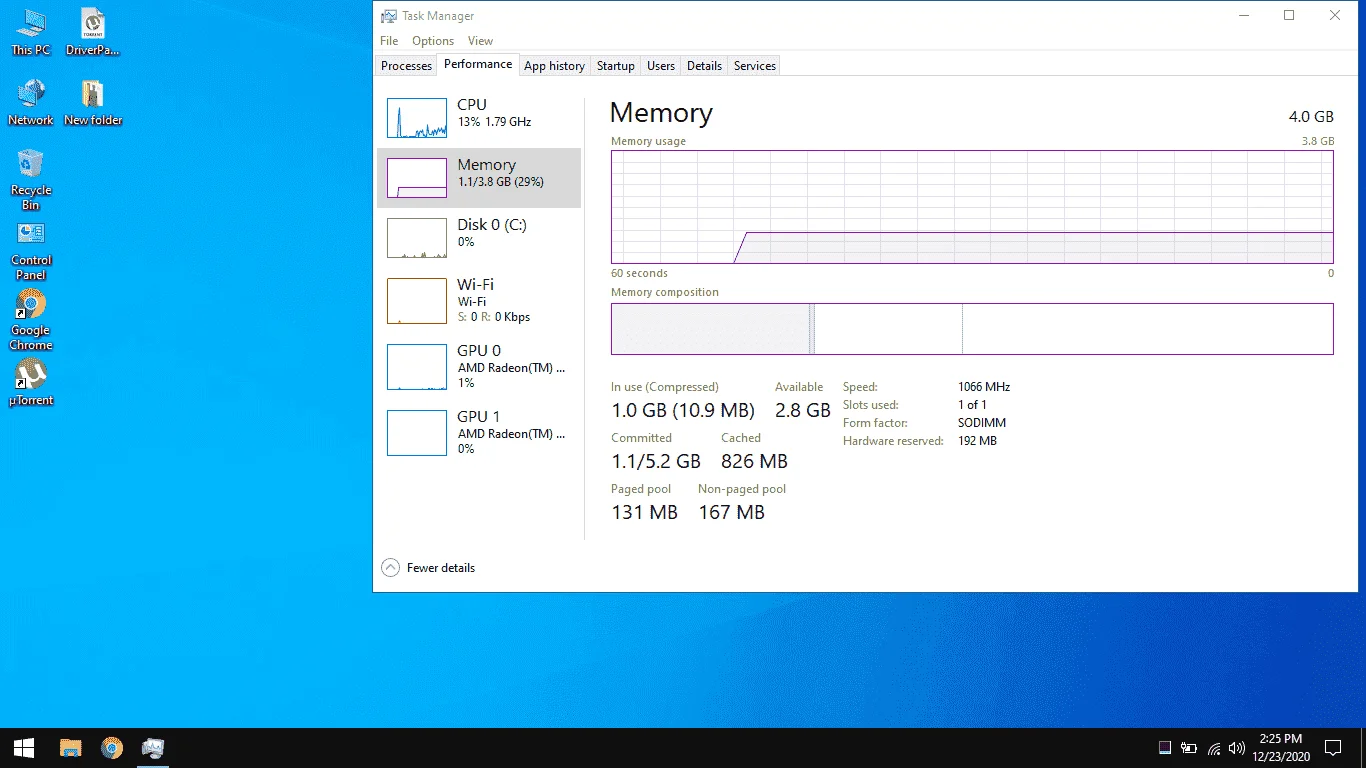Select the Control Panel desktop icon
The width and height of the screenshot is (1366, 768).
[31, 250]
